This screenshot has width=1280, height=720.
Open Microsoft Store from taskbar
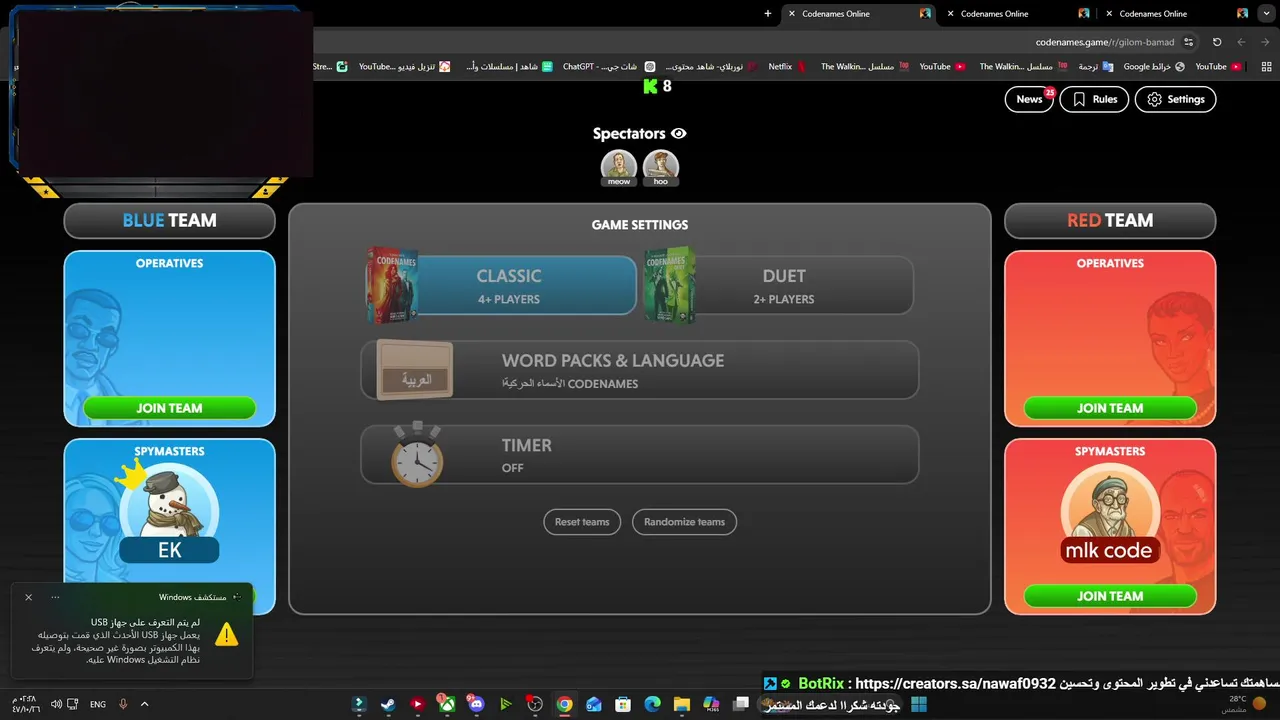click(623, 704)
